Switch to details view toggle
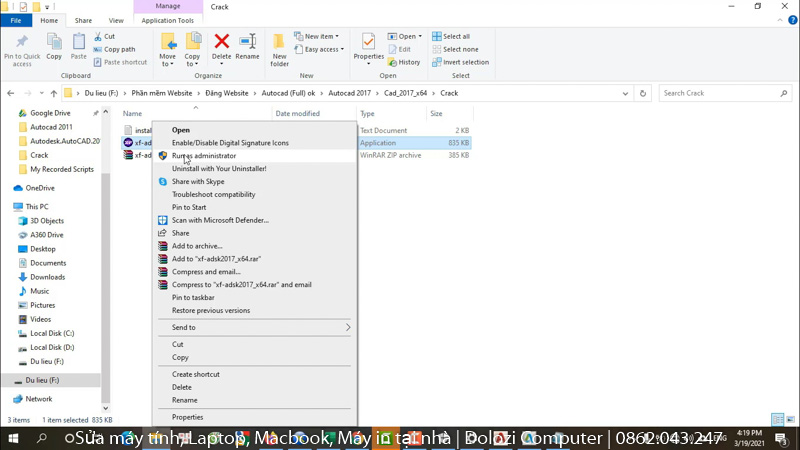Image resolution: width=800 pixels, height=450 pixels. tap(777, 420)
